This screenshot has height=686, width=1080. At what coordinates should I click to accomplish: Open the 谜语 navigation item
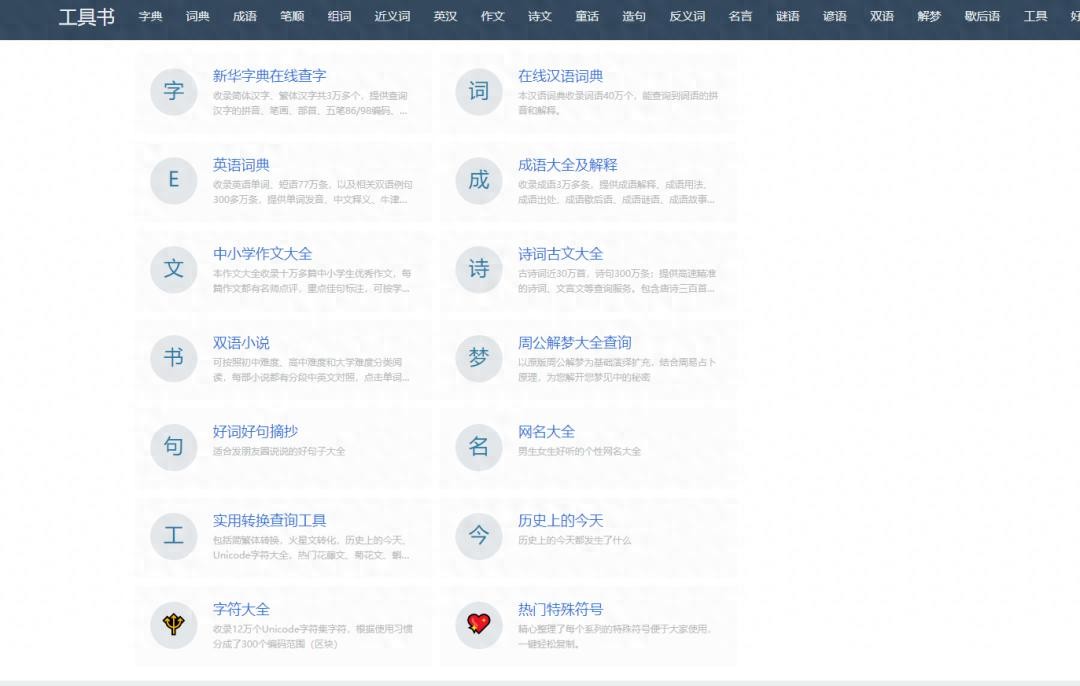tap(787, 17)
